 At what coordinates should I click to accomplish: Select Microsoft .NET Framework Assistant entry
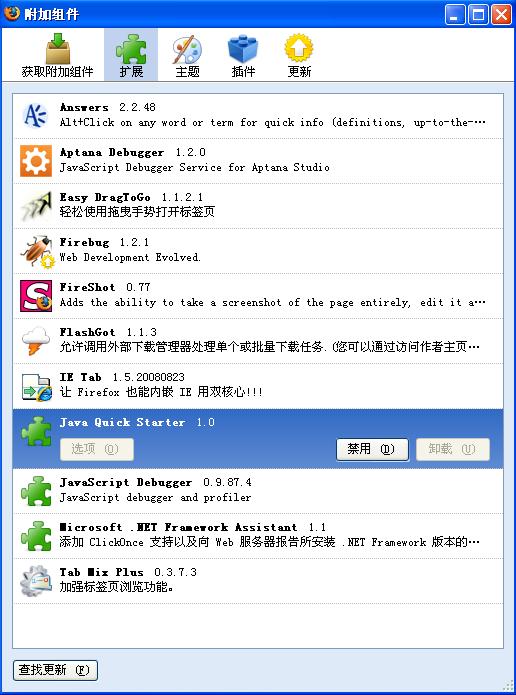258,536
